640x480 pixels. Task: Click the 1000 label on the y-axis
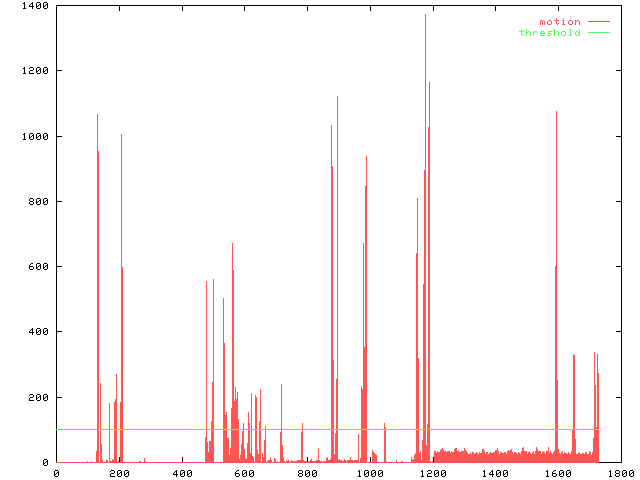[36, 136]
